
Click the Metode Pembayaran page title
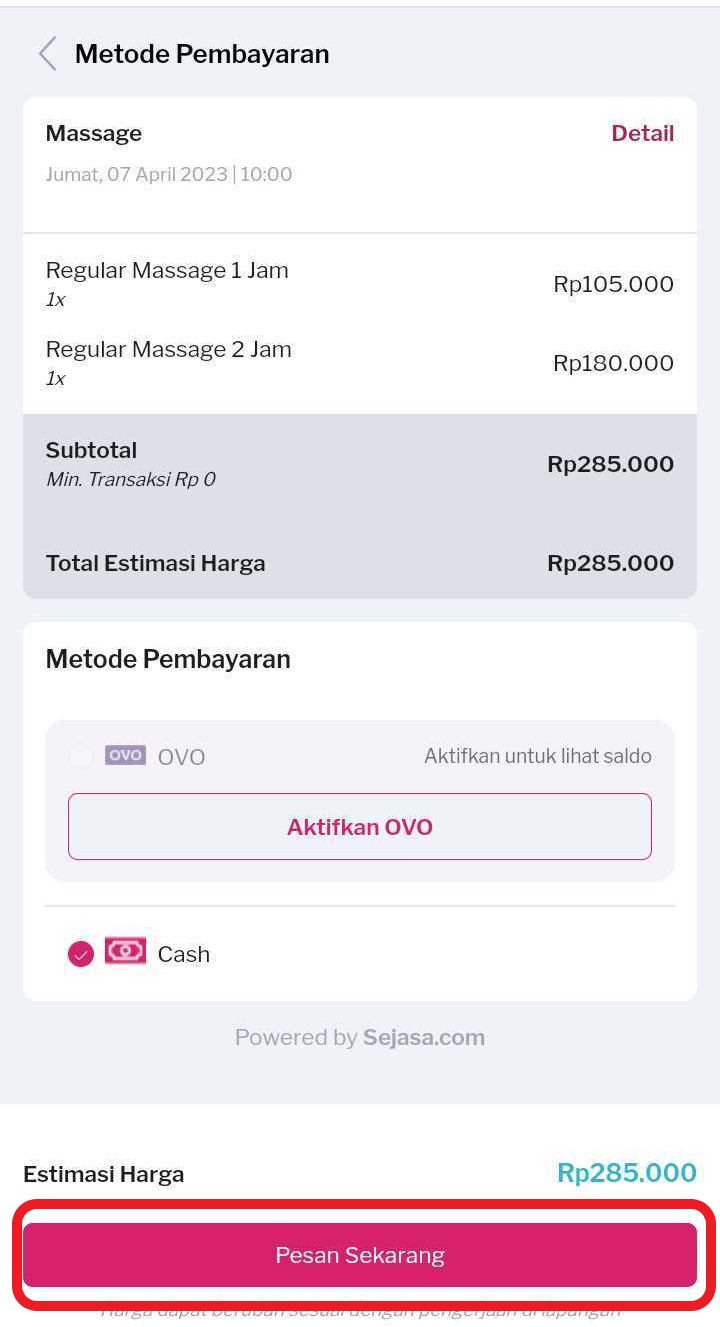click(202, 54)
